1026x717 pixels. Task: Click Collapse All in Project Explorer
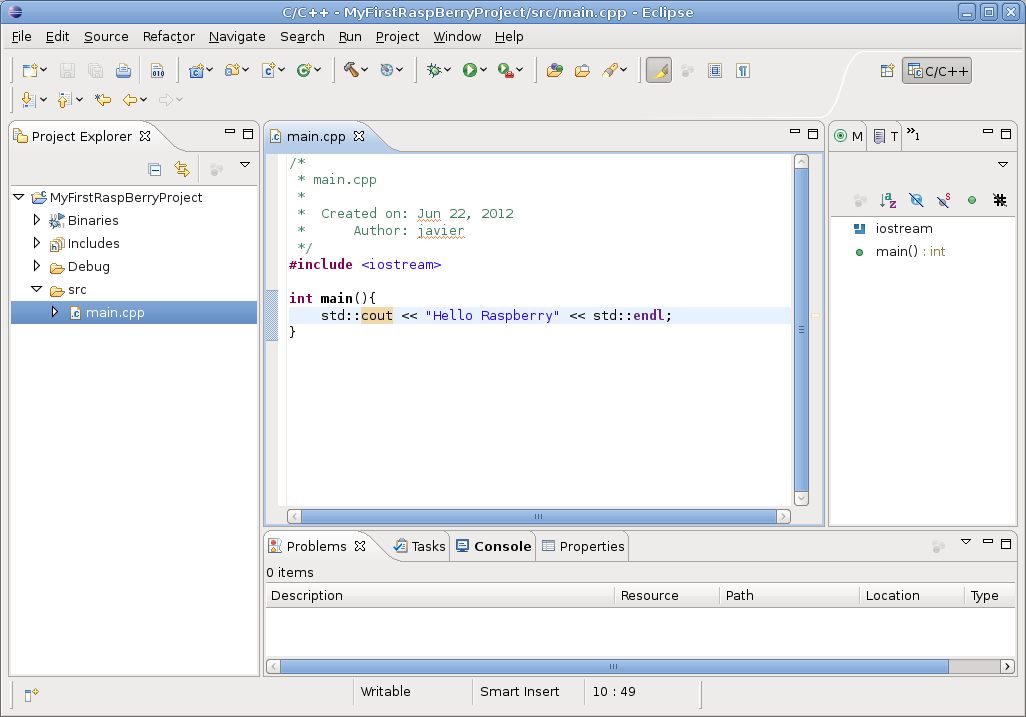tap(154, 169)
